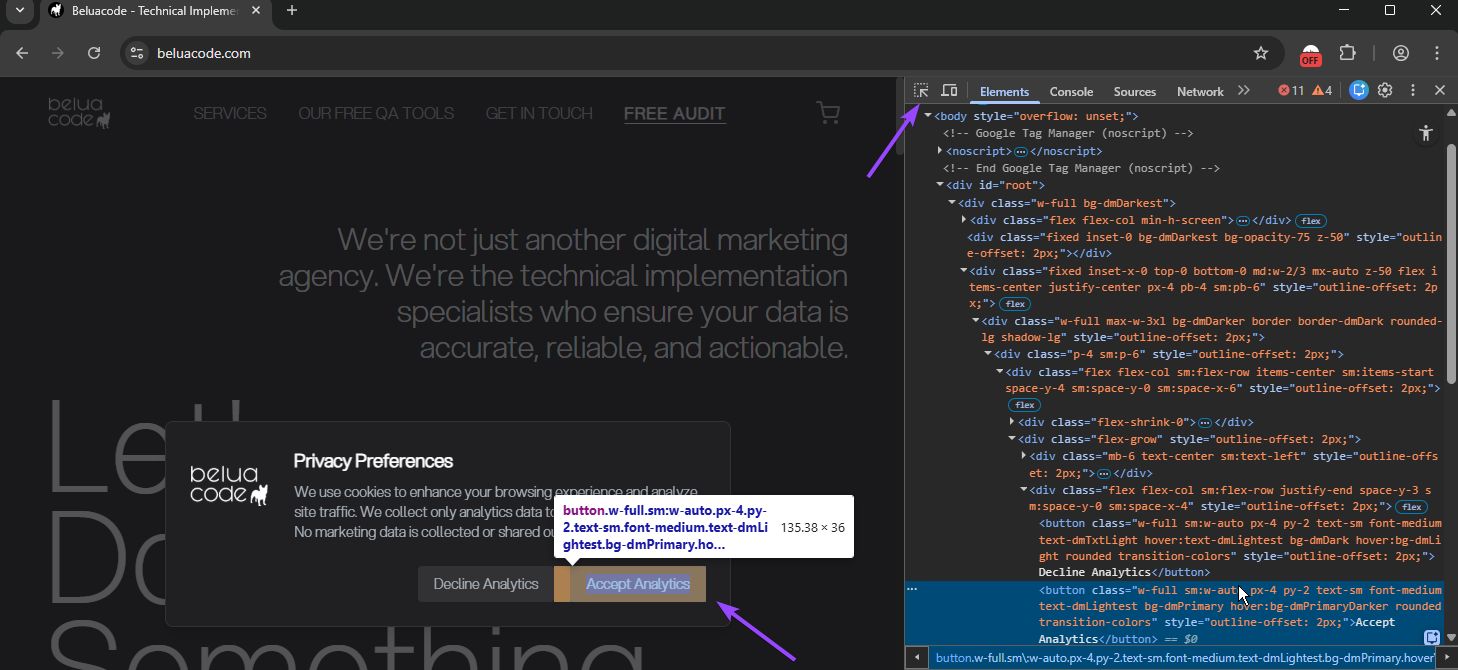Switch to the Network tab
1458x670 pixels.
click(1199, 91)
